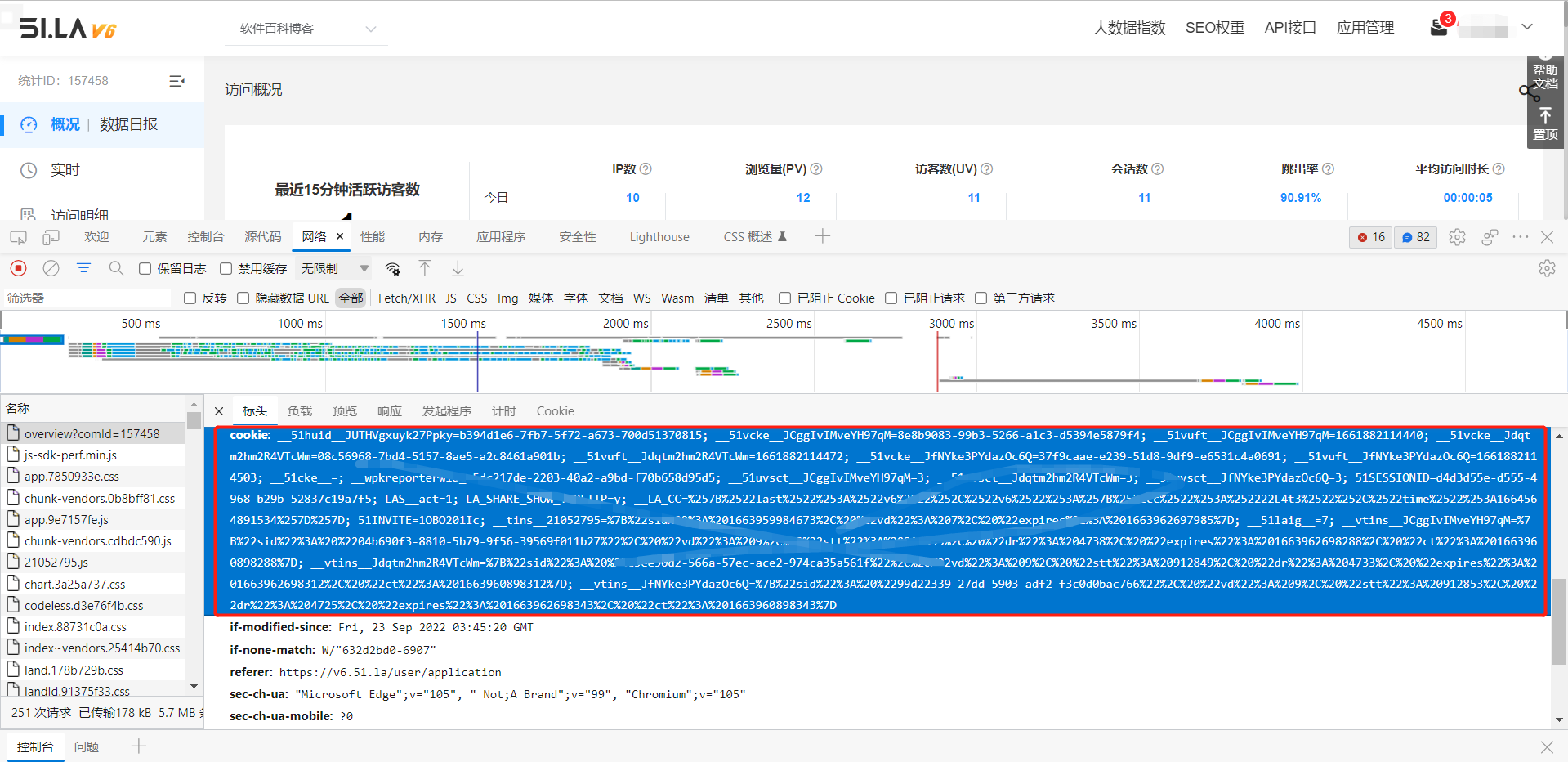Expand the user account dropdown arrow
The height and width of the screenshot is (762, 1568).
click(x=1526, y=27)
